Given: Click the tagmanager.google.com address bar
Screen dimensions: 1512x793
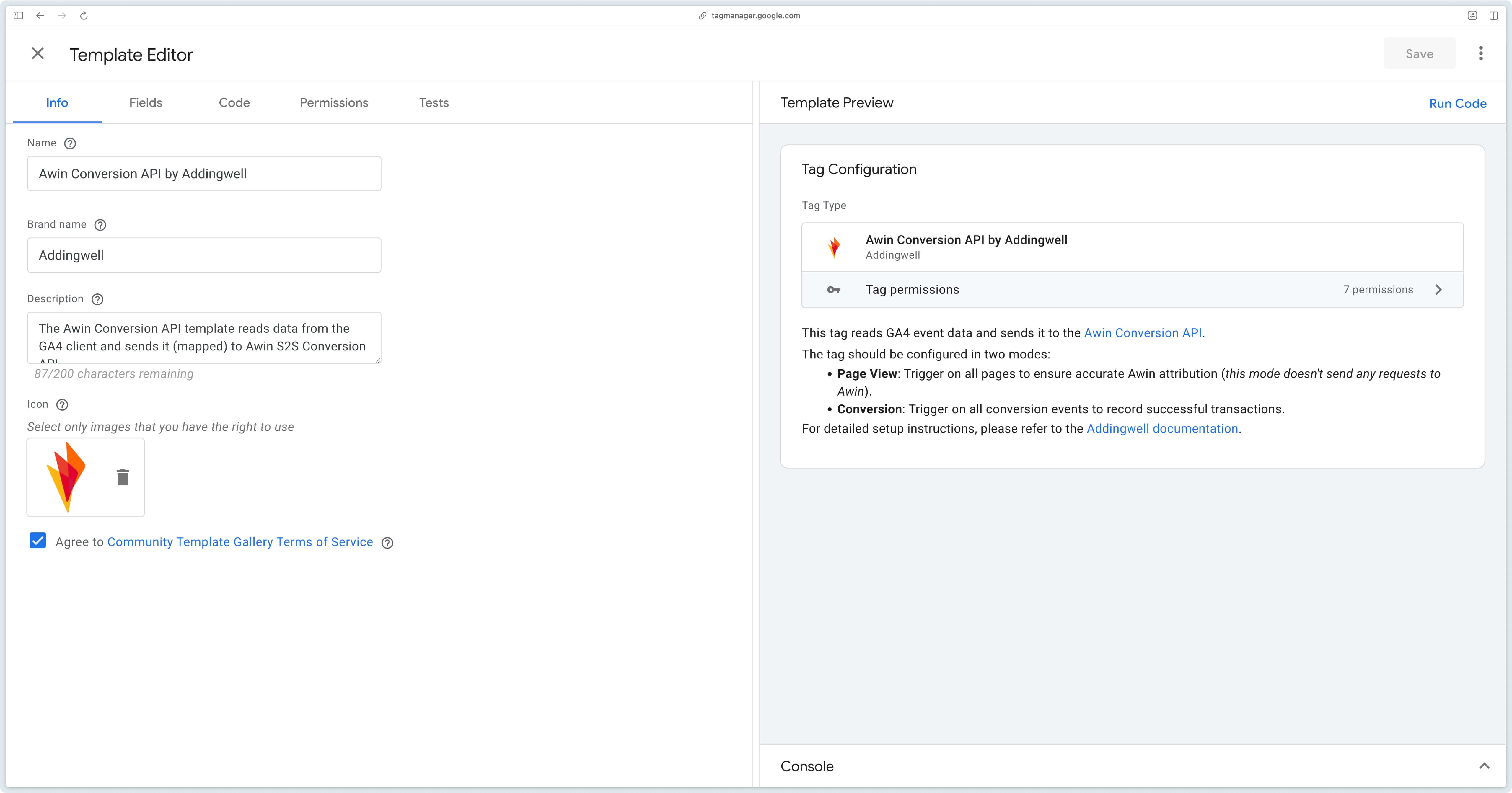Looking at the screenshot, I should (x=755, y=16).
